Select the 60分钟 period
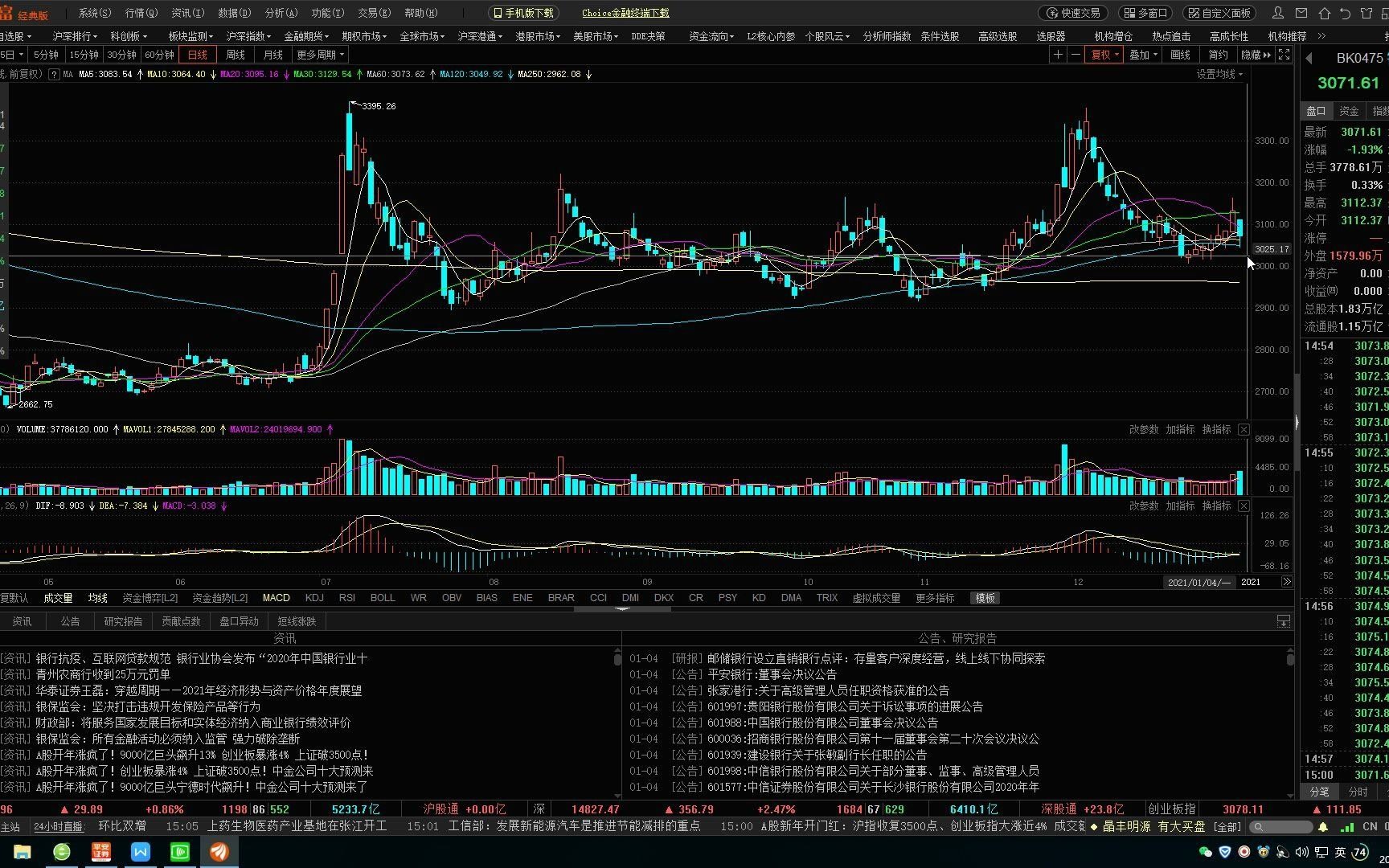Viewport: 1389px width, 868px height. (x=159, y=55)
